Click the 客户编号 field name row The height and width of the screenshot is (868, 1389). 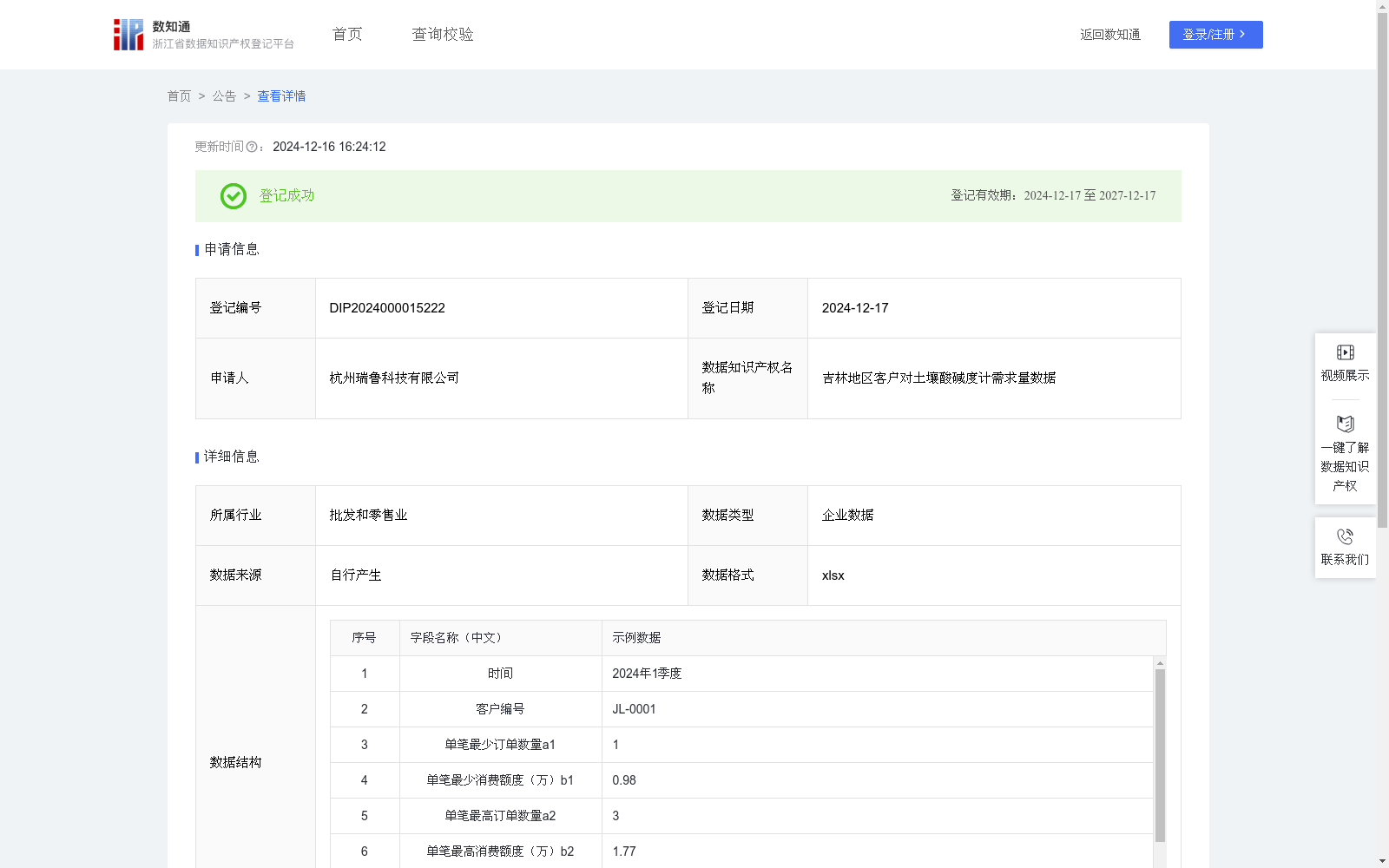(x=500, y=709)
